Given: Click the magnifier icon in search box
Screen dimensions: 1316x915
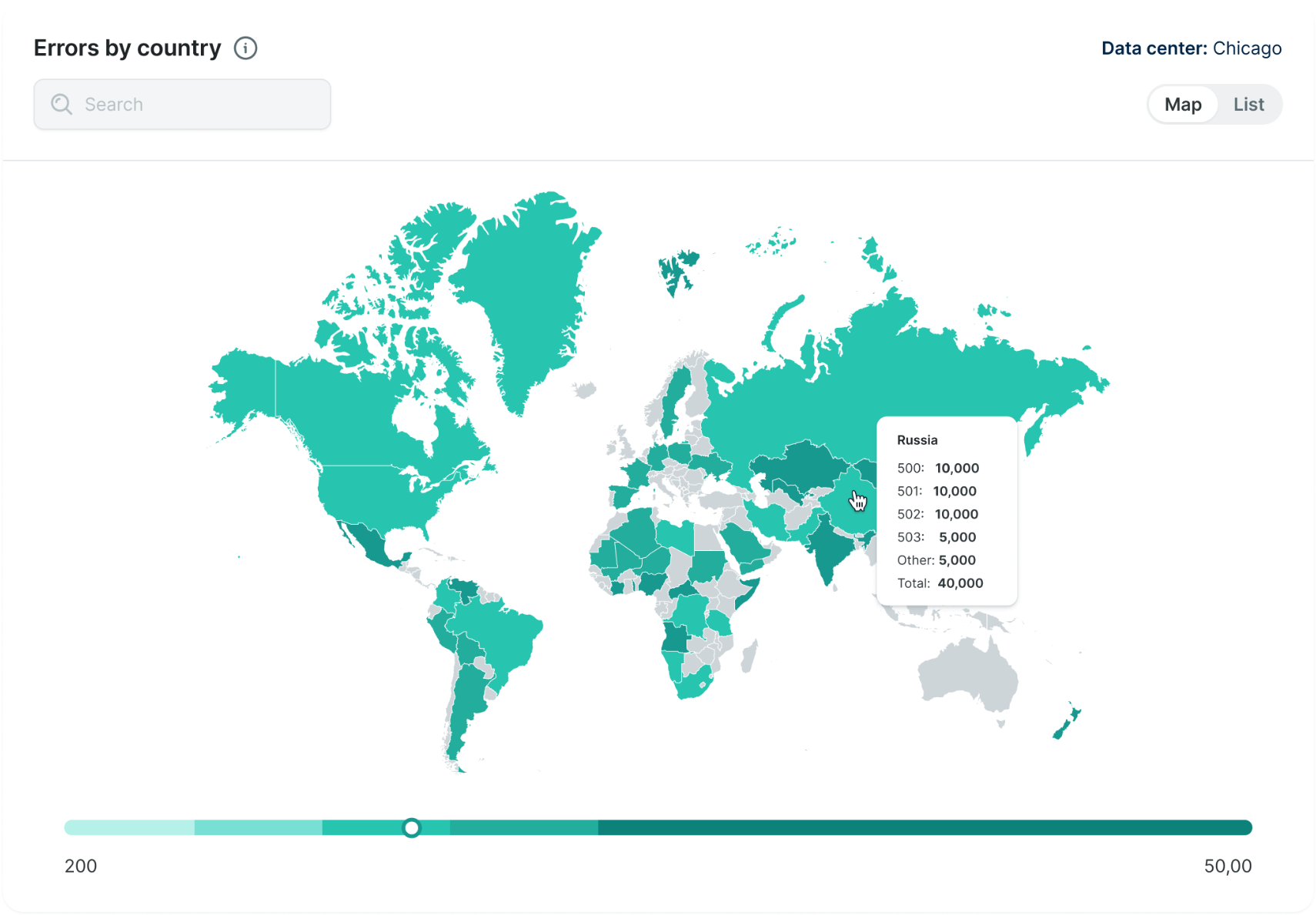Looking at the screenshot, I should [62, 105].
